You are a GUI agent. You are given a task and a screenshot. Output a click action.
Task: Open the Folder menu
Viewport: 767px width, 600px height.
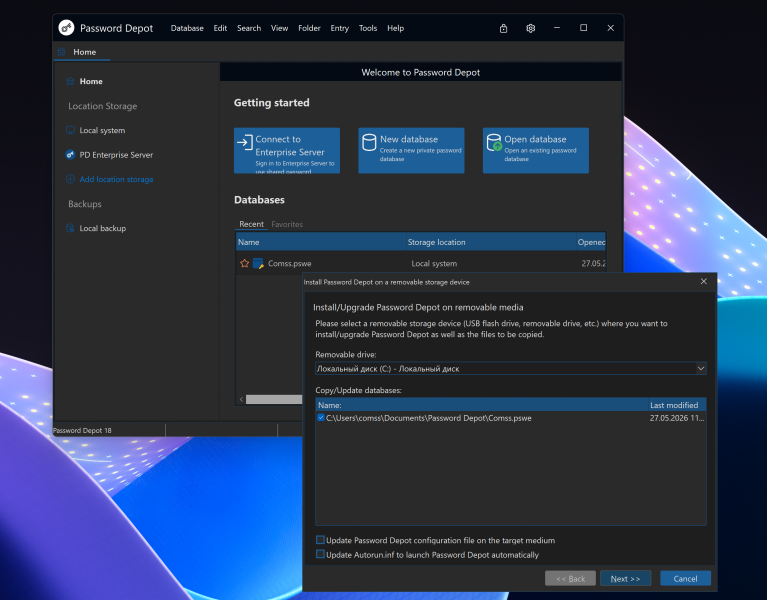coord(309,28)
